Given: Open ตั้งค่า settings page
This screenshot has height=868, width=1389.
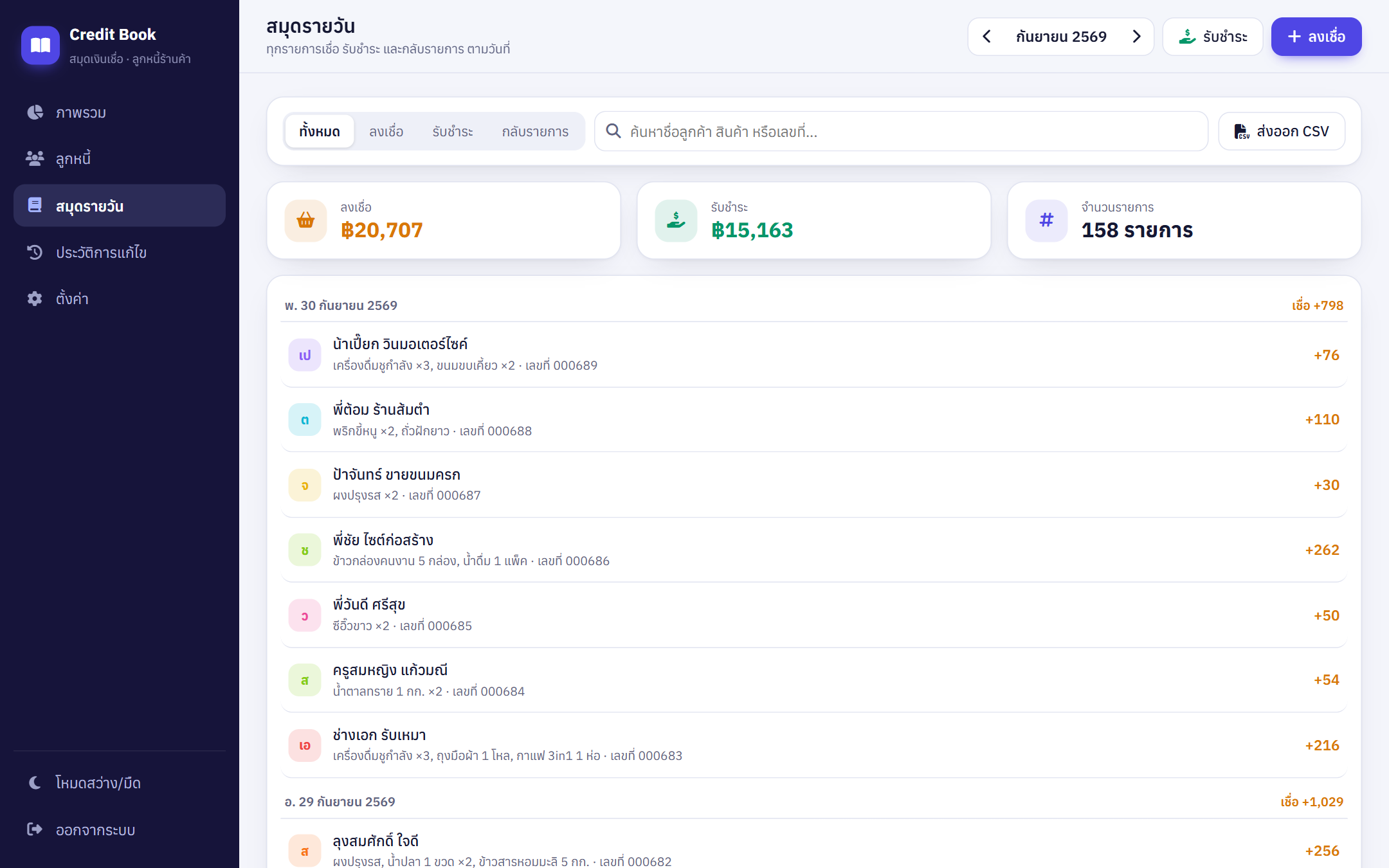Looking at the screenshot, I should click(120, 299).
